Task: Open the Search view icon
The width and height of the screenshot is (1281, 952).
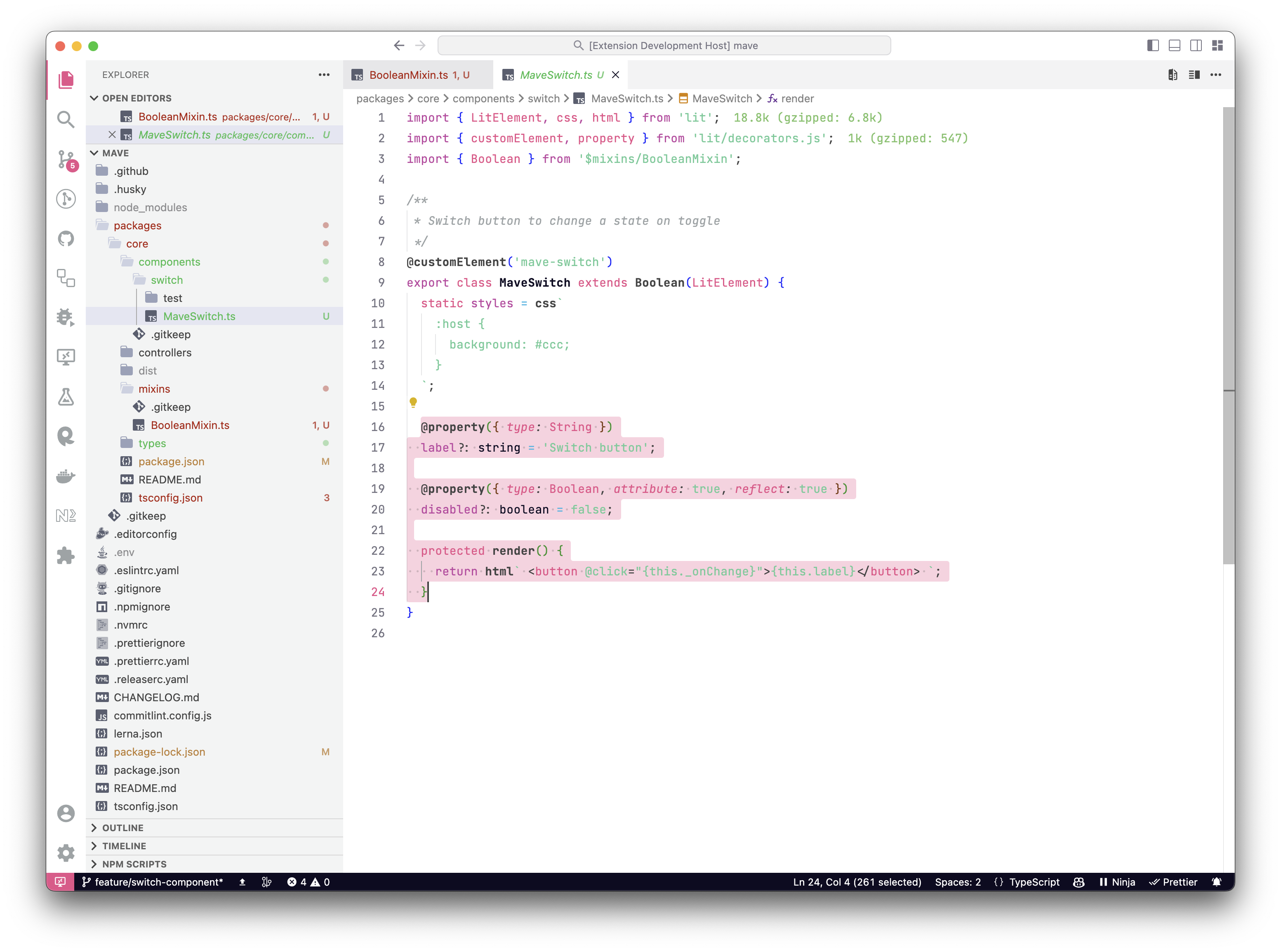Action: 66,119
